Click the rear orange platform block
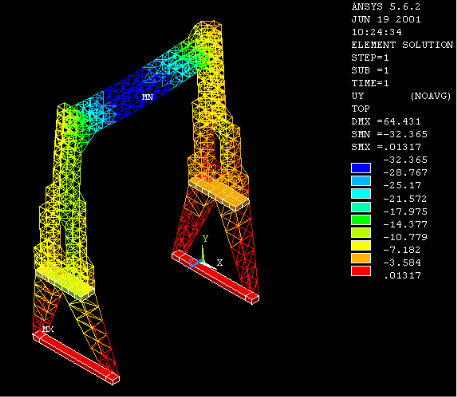This screenshot has height=397, width=457. coord(219,194)
